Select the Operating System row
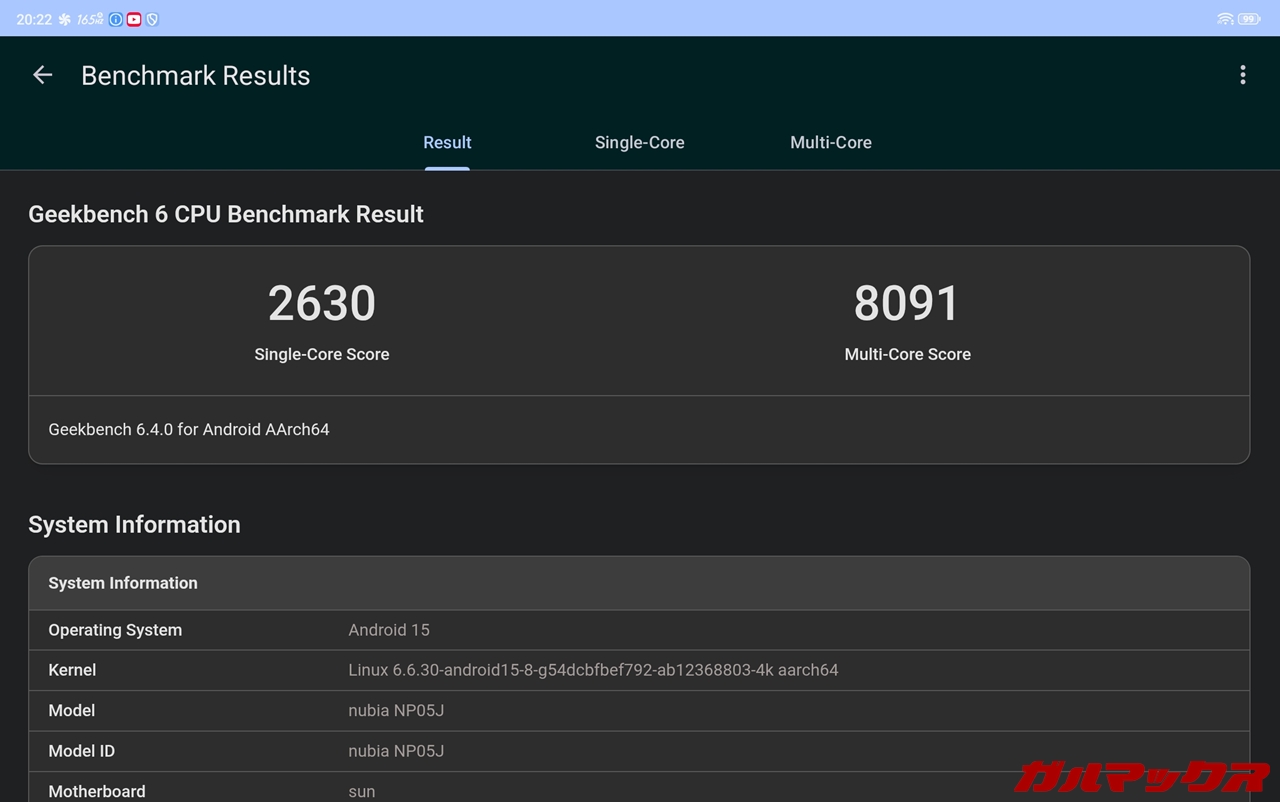This screenshot has height=802, width=1280. [x=639, y=630]
